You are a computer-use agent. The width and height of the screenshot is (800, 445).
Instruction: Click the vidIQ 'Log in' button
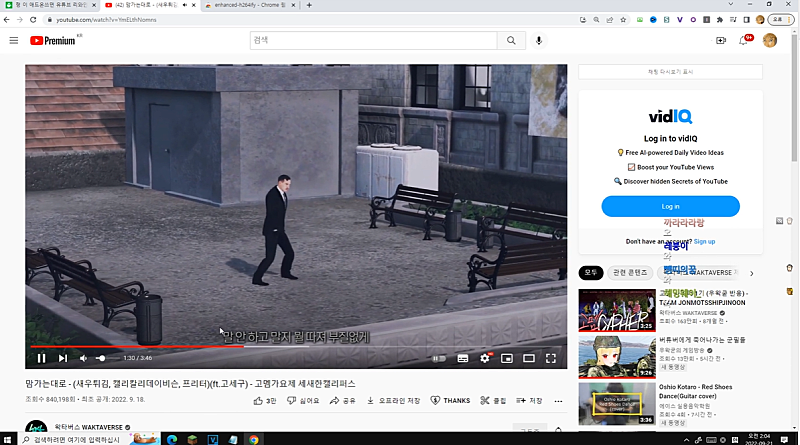[670, 206]
